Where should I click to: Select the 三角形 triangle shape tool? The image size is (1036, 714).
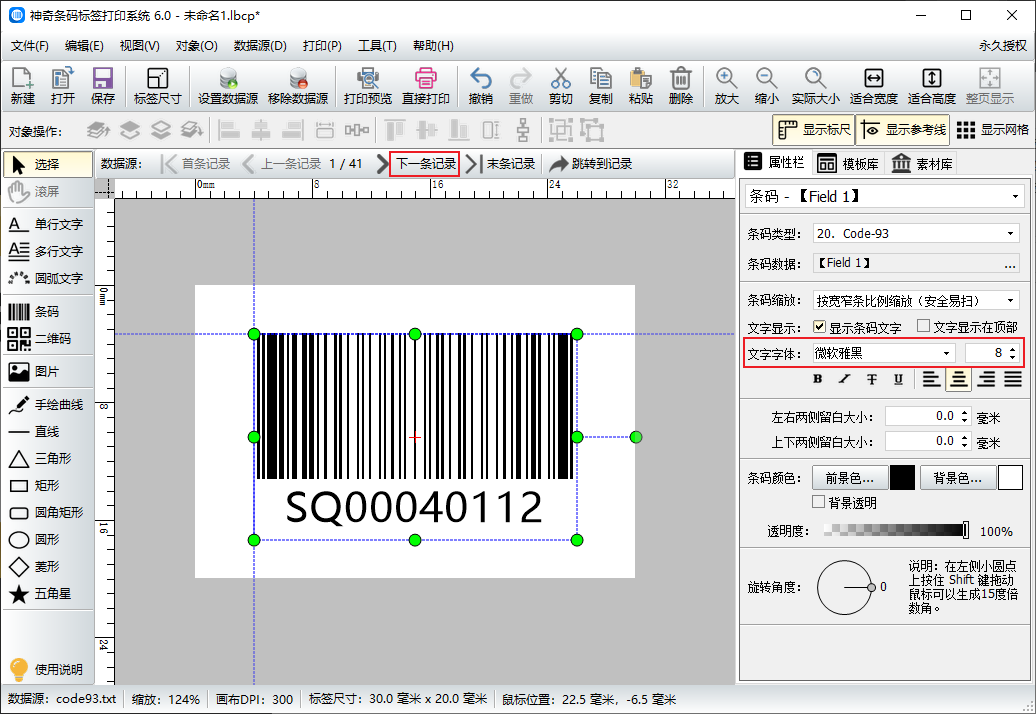point(46,458)
